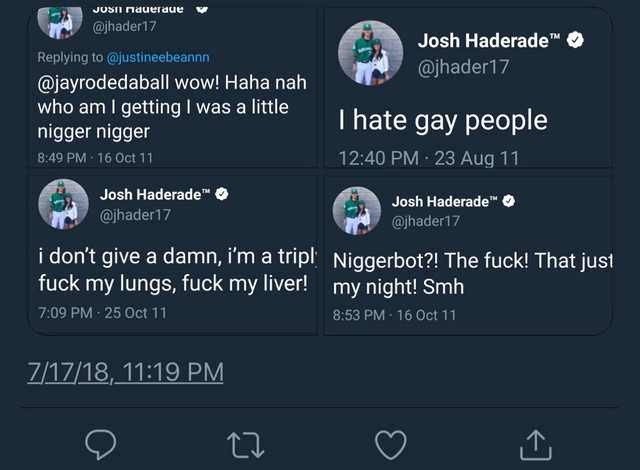Screen dimensions: 640x470
Task: Like the tweet with the heart icon
Action: [391, 445]
